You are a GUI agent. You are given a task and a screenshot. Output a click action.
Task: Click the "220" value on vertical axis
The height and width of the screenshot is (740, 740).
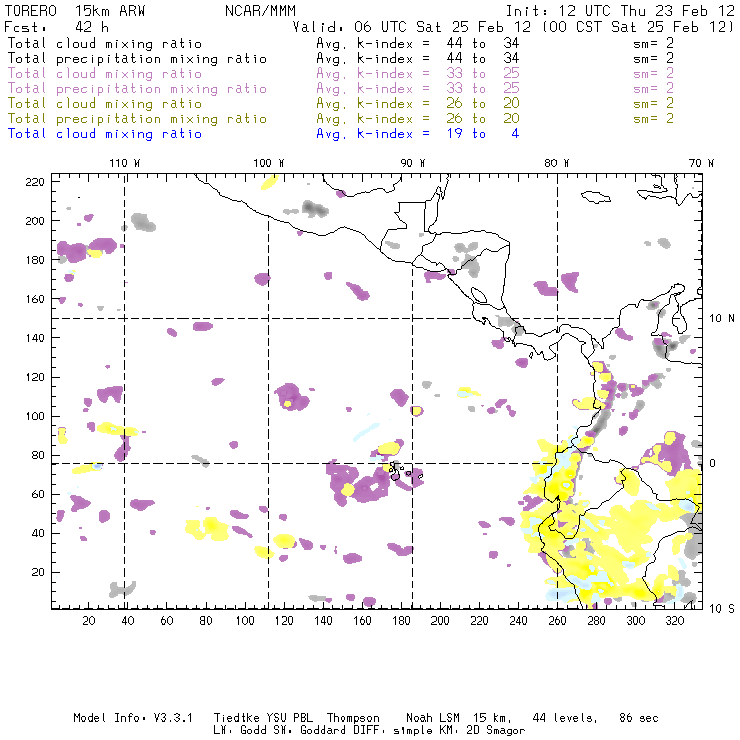click(x=35, y=182)
